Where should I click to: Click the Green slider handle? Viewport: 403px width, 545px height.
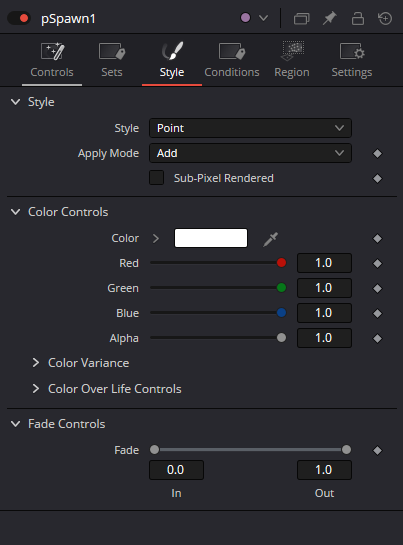281,288
